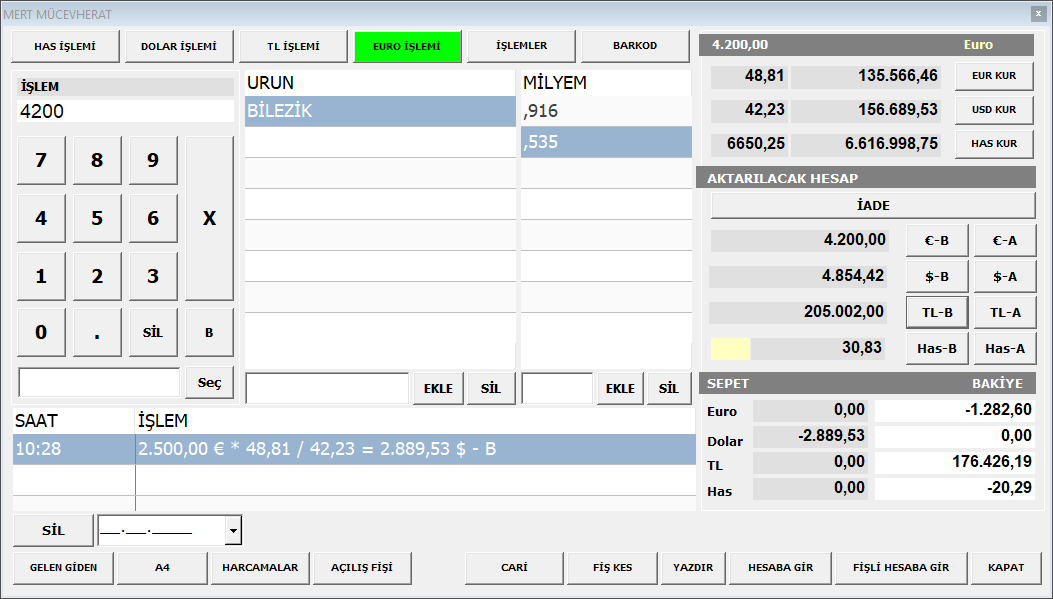The image size is (1053, 599).
Task: Select the €-B transfer button
Action: click(937, 240)
